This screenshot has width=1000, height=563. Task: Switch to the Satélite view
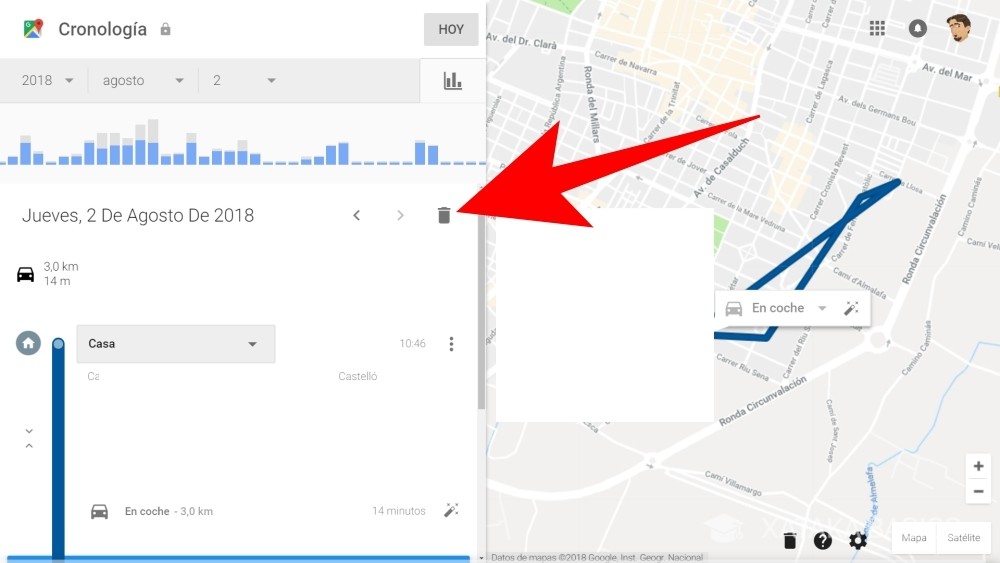pos(963,538)
